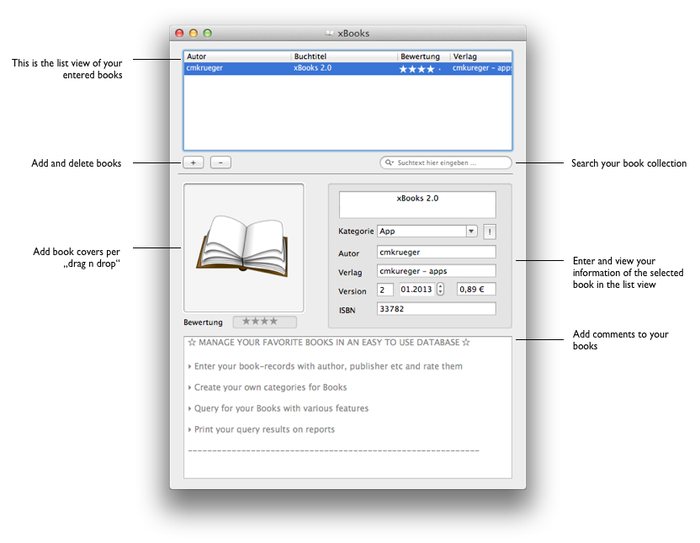Click the date stepper arrows

[440, 289]
